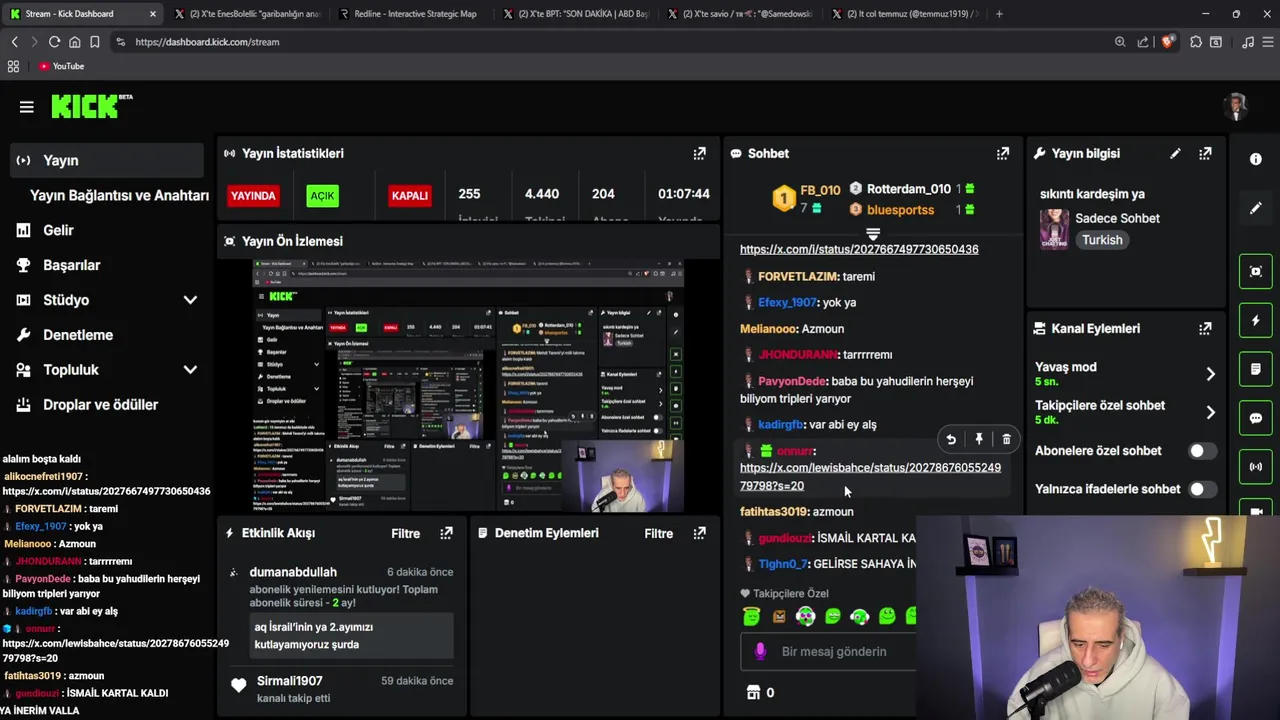Image resolution: width=1280 pixels, height=720 pixels.
Task: Collapse the chat leaderboard handle
Action: (x=873, y=234)
